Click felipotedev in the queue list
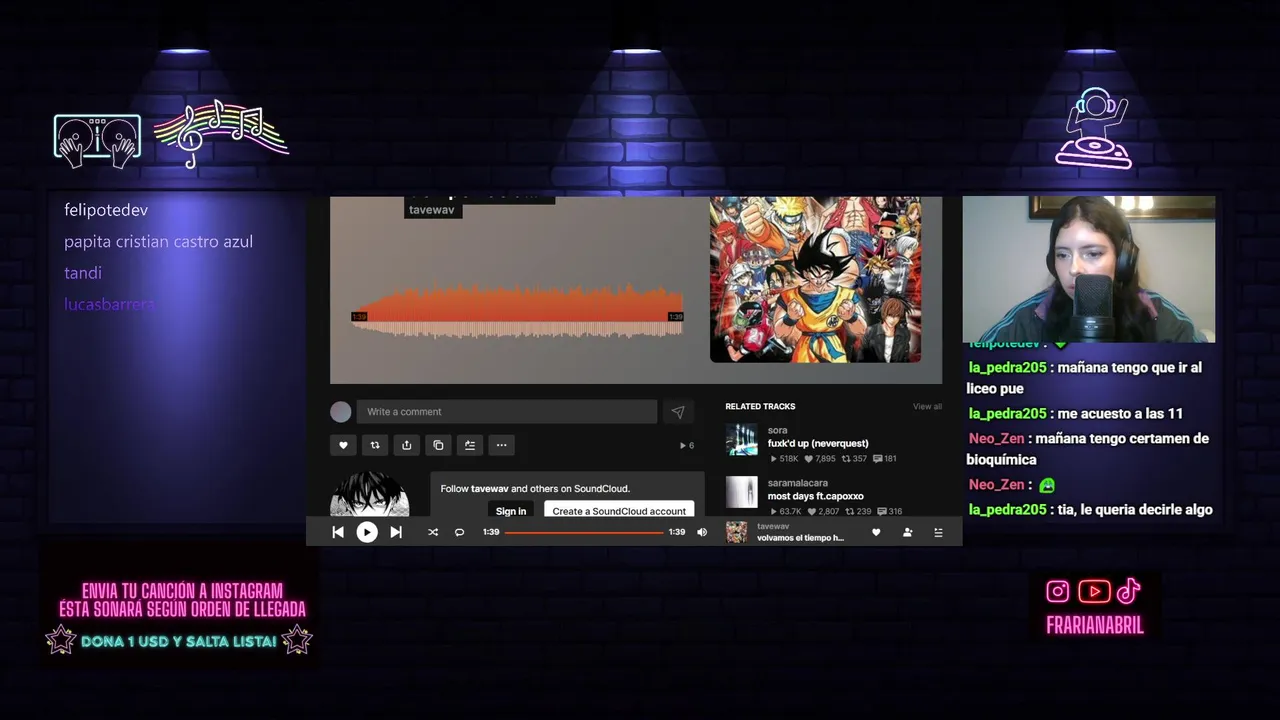 [x=106, y=210]
